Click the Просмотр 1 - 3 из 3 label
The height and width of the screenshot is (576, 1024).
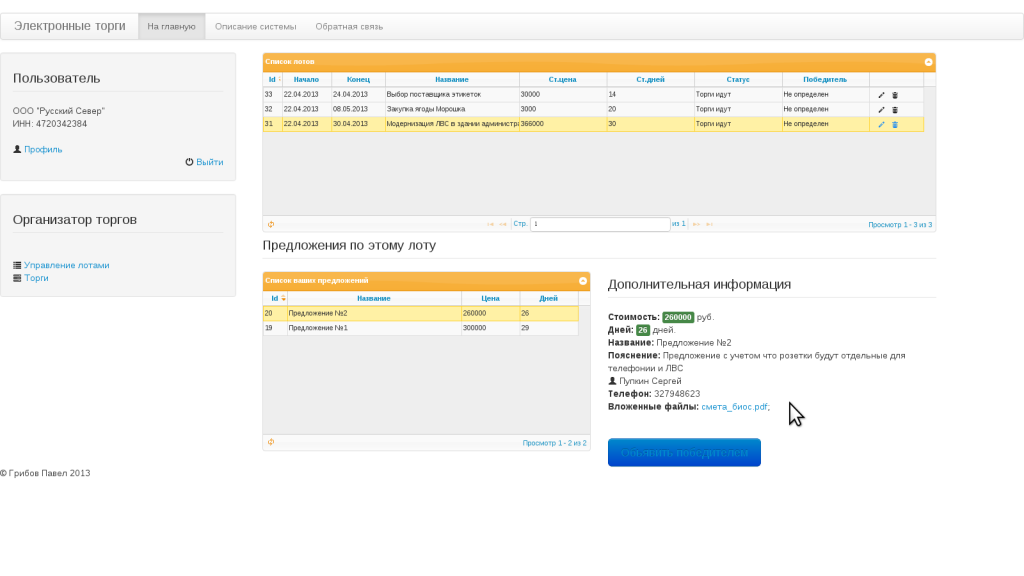pyautogui.click(x=900, y=225)
